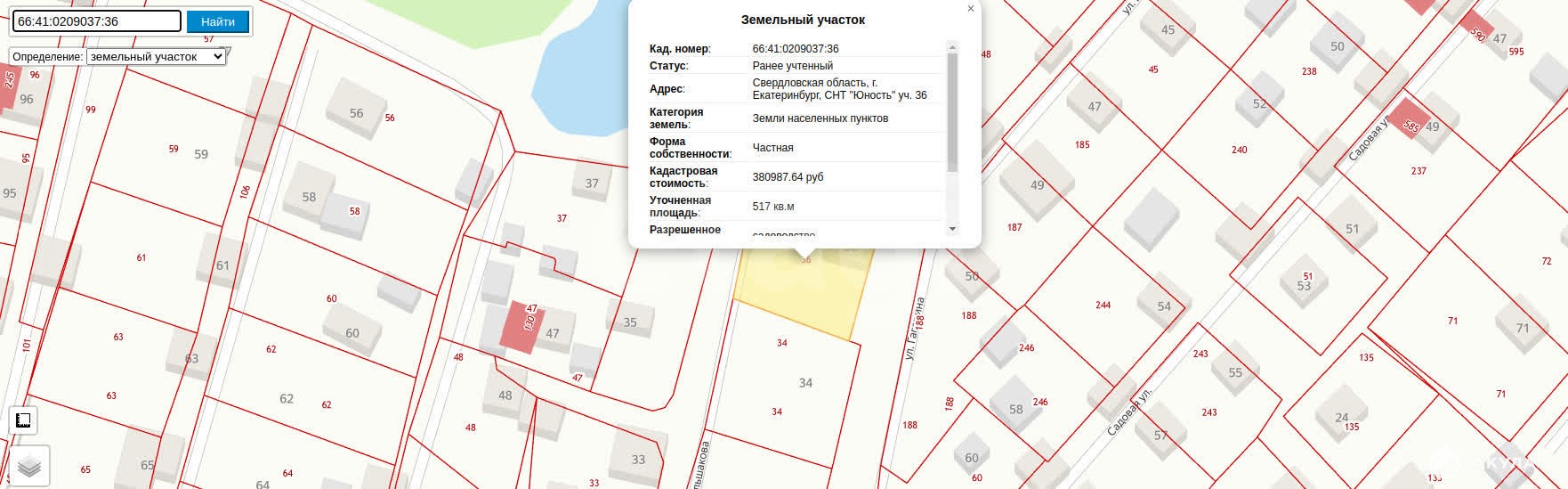
Task: Click the popup scrollbar down arrow
Action: coord(952,229)
